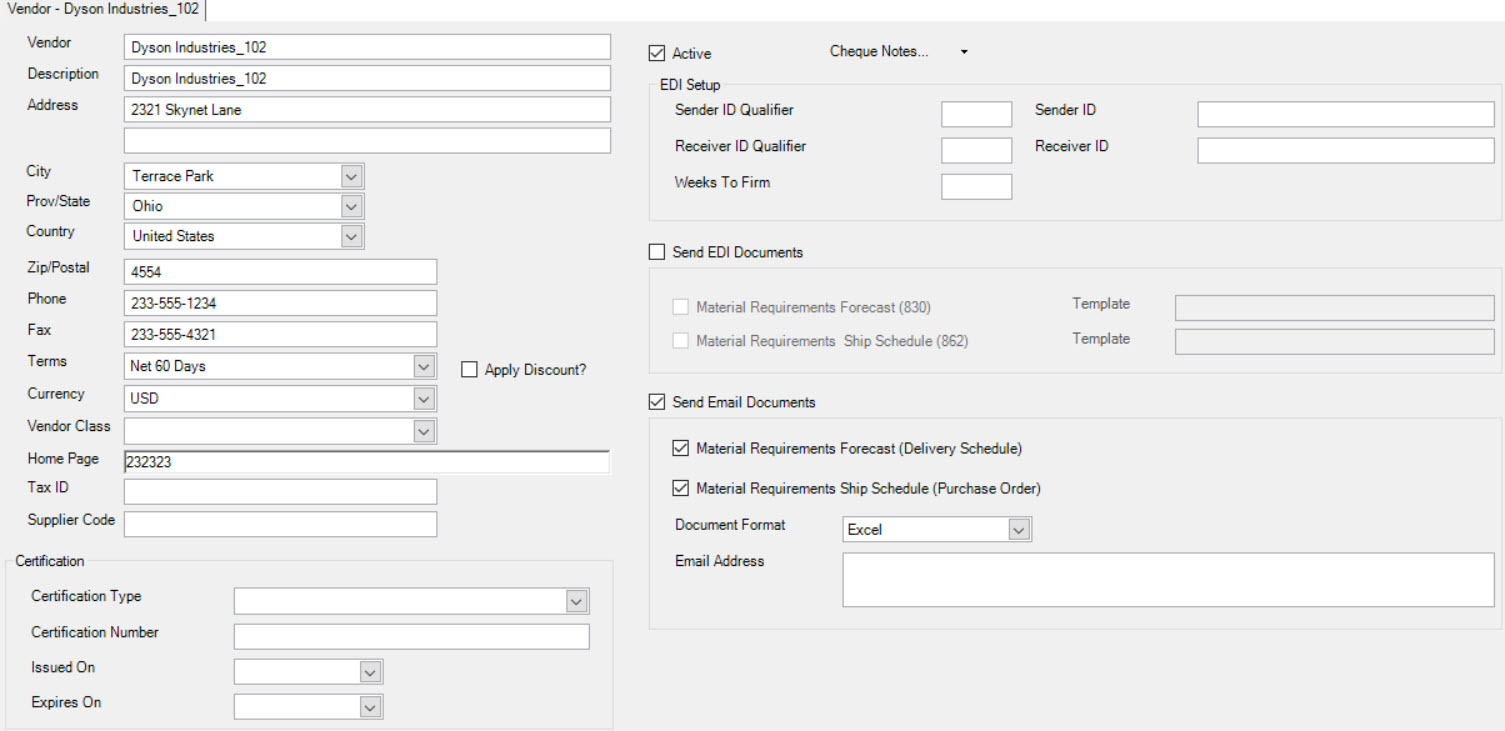Select the Vendor - Dyson Industries_102 tab
This screenshot has width=1505, height=731.
click(x=103, y=9)
